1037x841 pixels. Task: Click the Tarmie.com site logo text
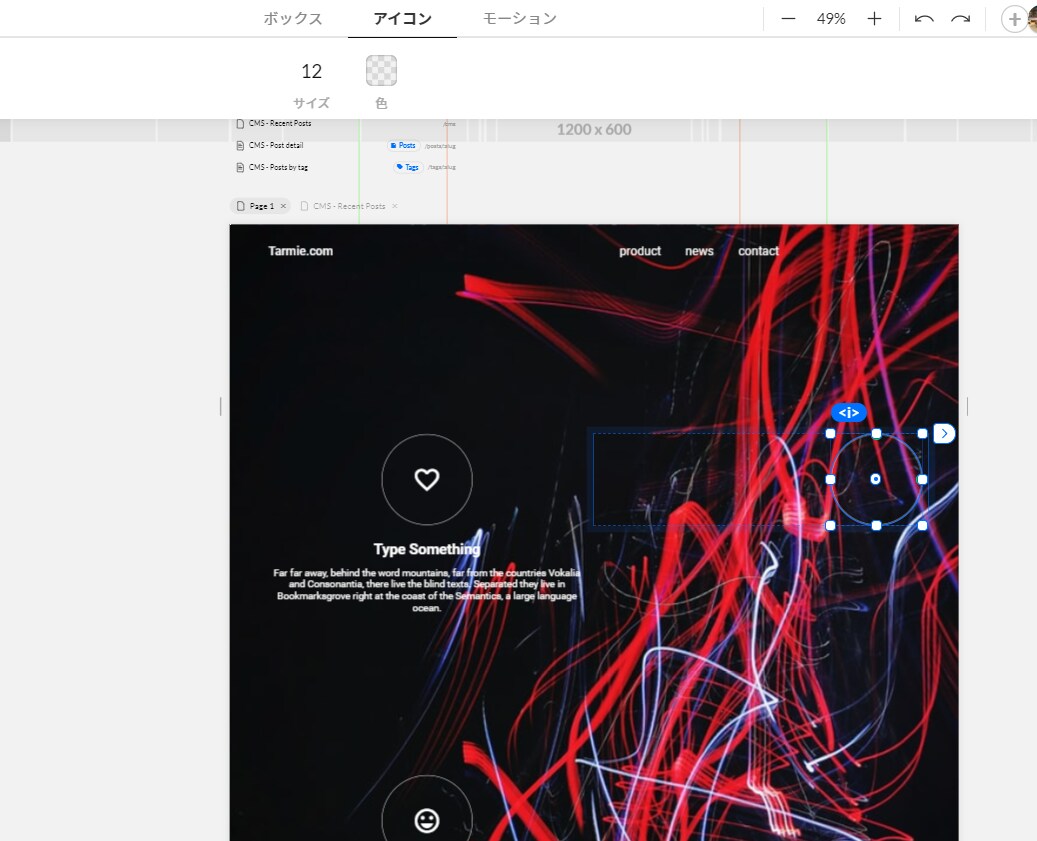(300, 251)
